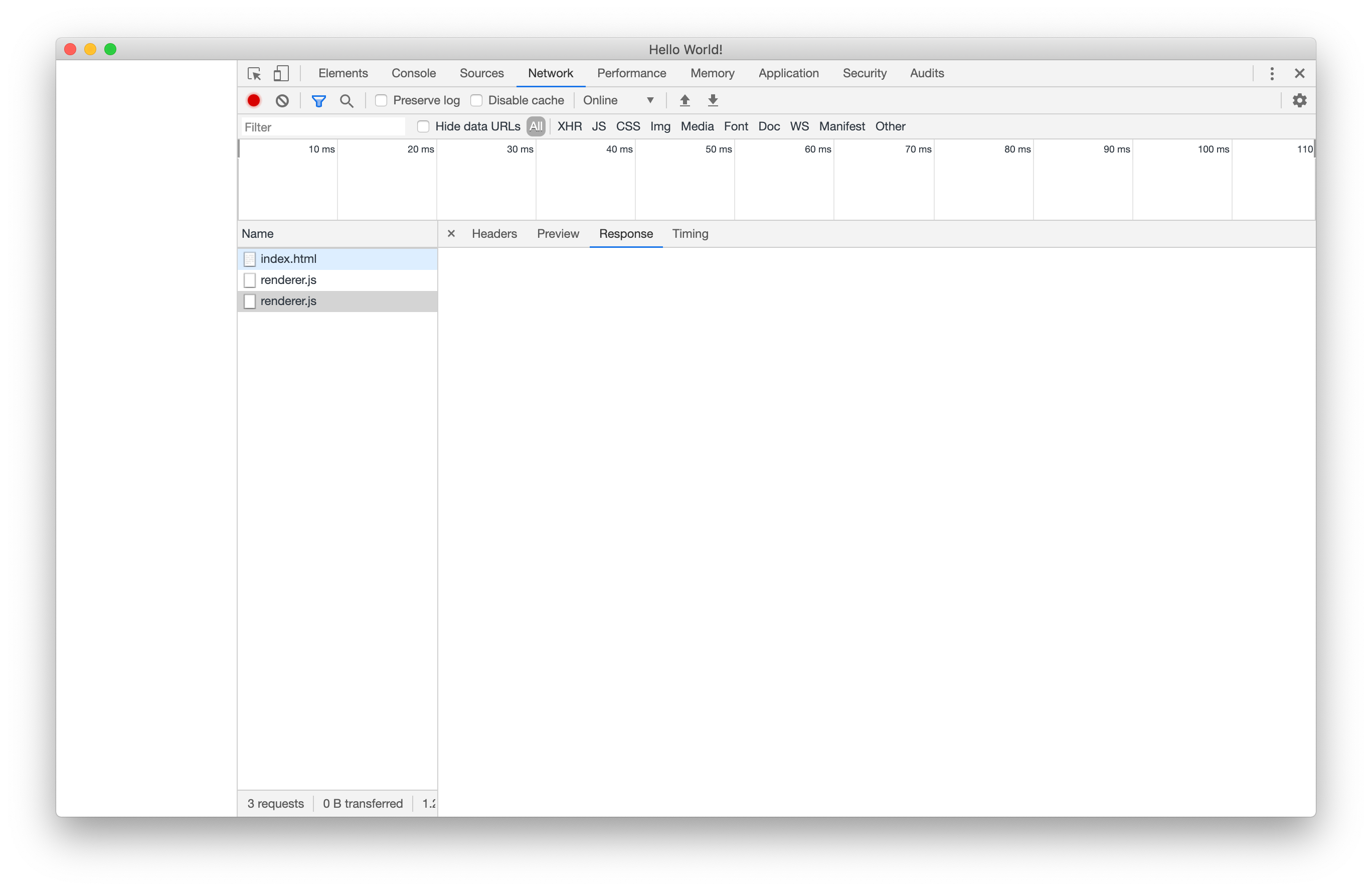
Task: Switch to the Elements tab
Action: (x=343, y=73)
